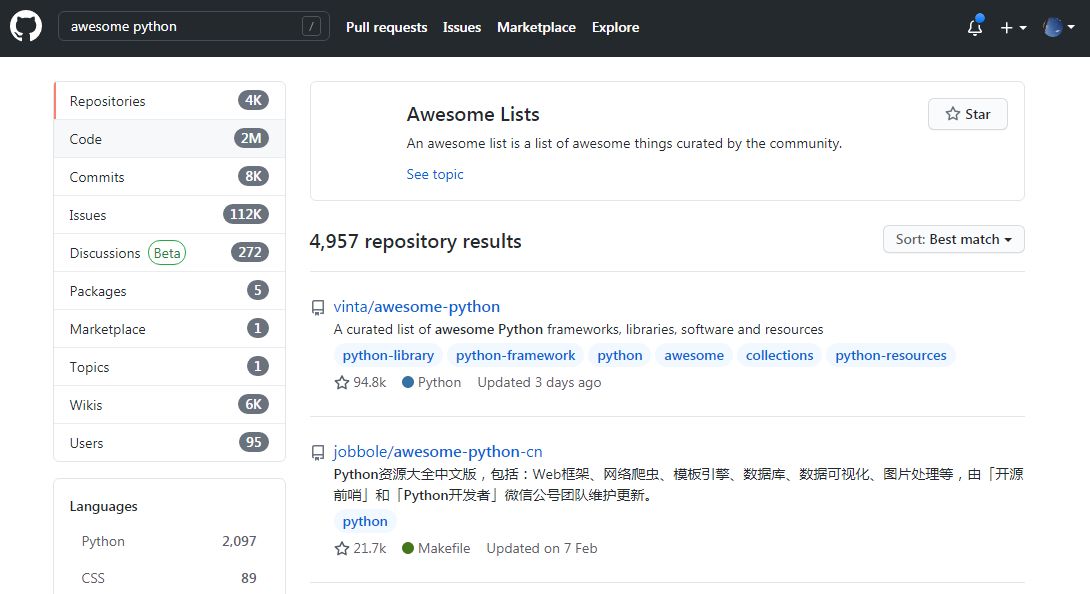Viewport: 1090px width, 594px height.
Task: Open the user avatar menu
Action: pos(1059,27)
